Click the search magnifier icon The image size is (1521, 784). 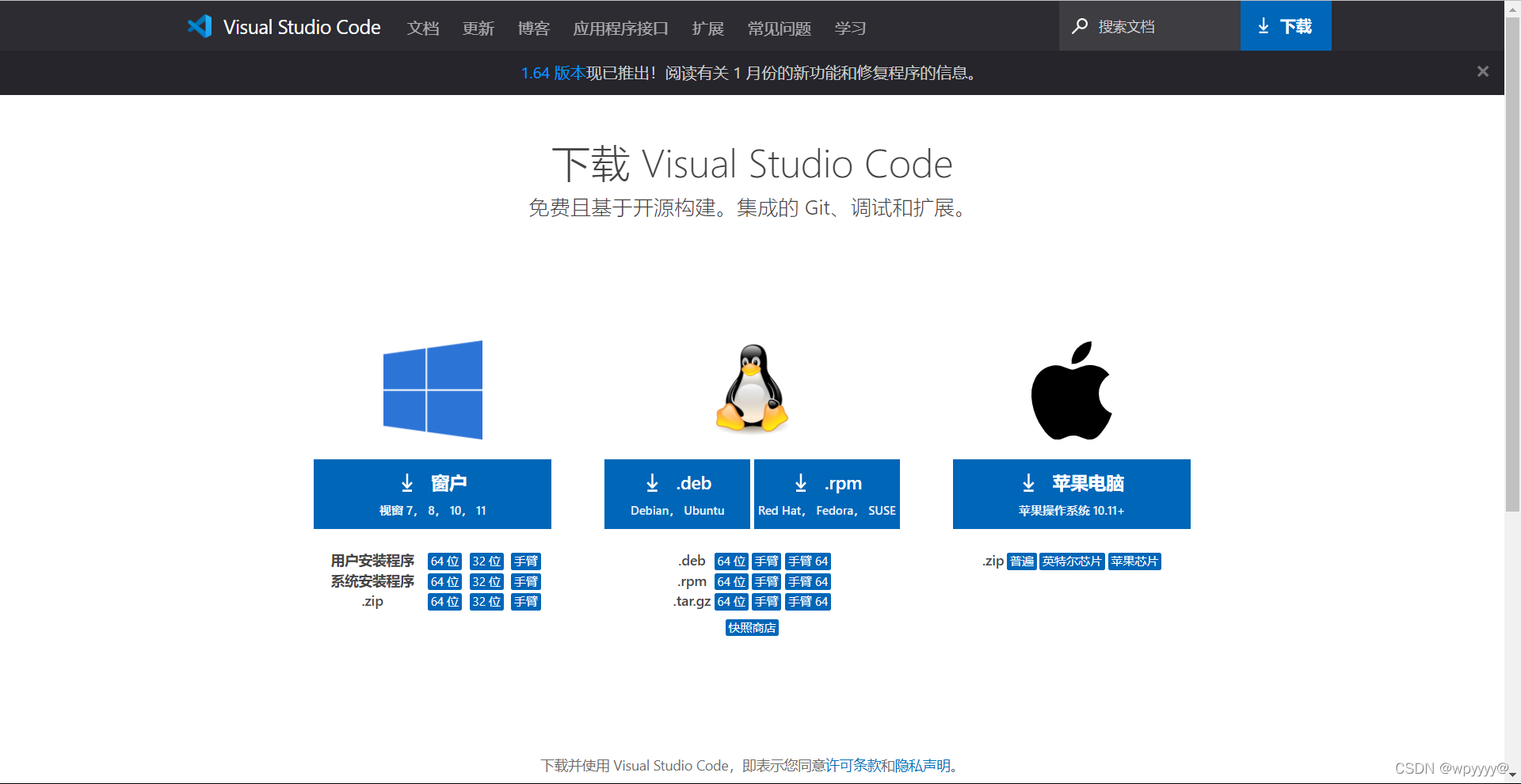coord(1079,26)
